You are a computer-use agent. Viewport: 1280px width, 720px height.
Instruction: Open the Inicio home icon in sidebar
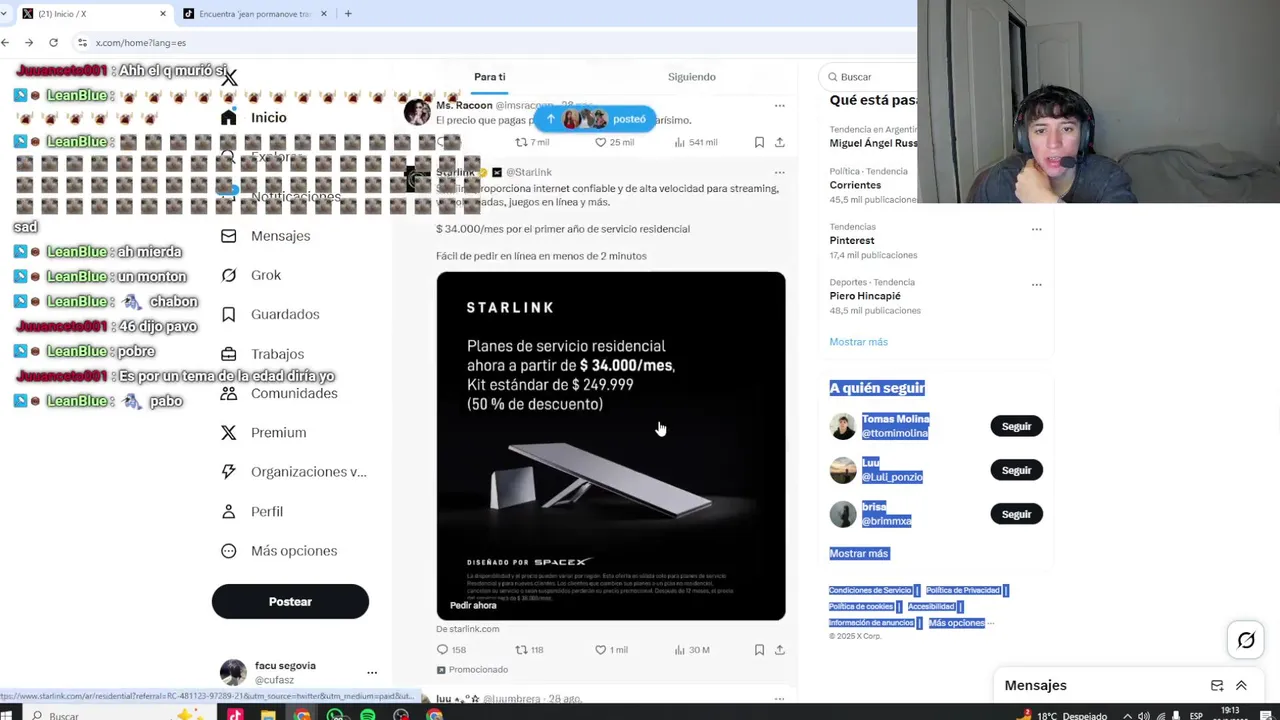pos(229,118)
